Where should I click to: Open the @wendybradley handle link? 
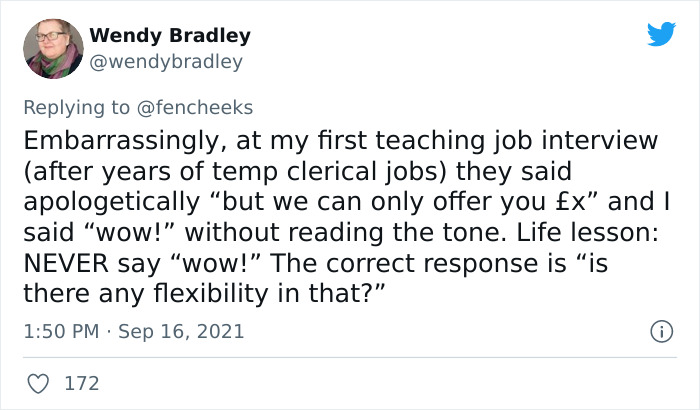tap(166, 62)
